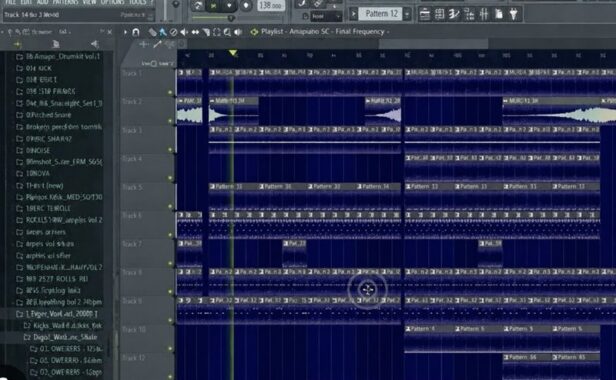Image resolution: width=616 pixels, height=380 pixels.
Task: Click the plus icon above the track headers
Action: click(144, 44)
